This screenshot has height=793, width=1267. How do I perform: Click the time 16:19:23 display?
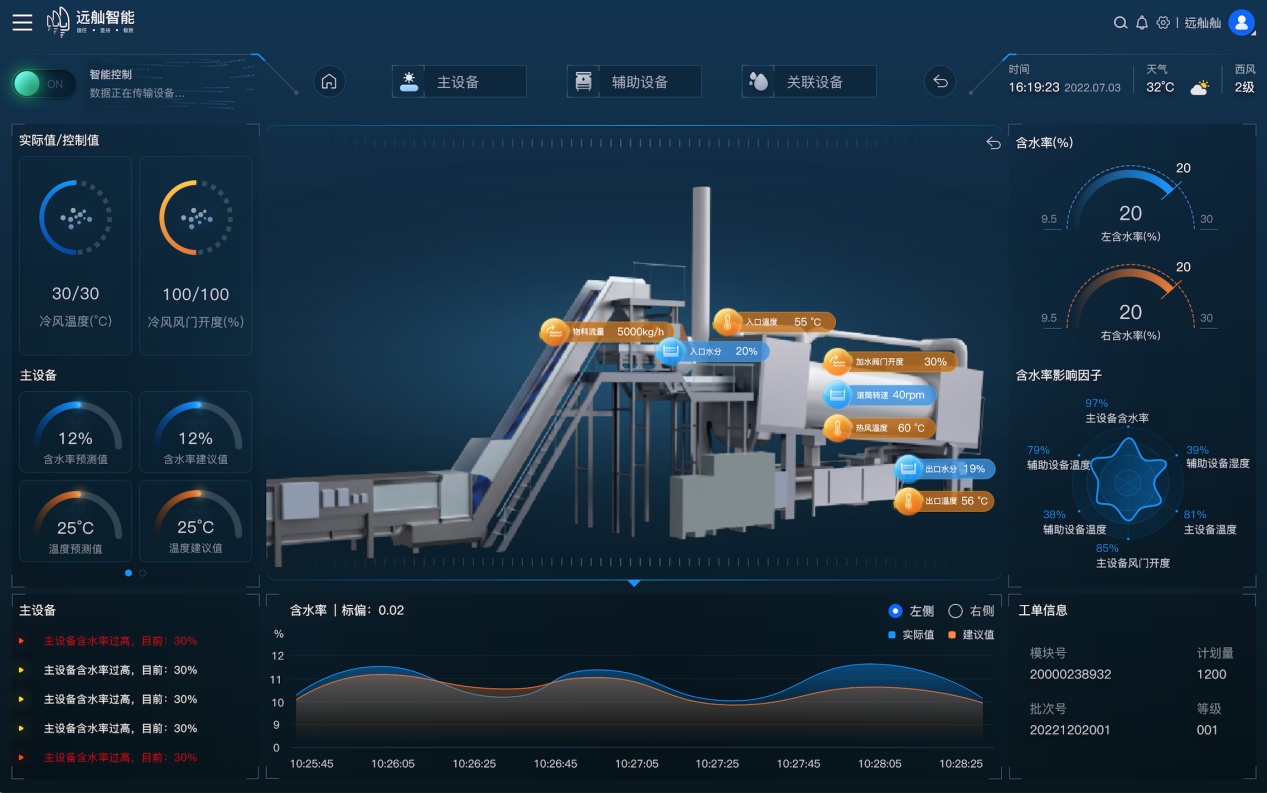[1034, 87]
